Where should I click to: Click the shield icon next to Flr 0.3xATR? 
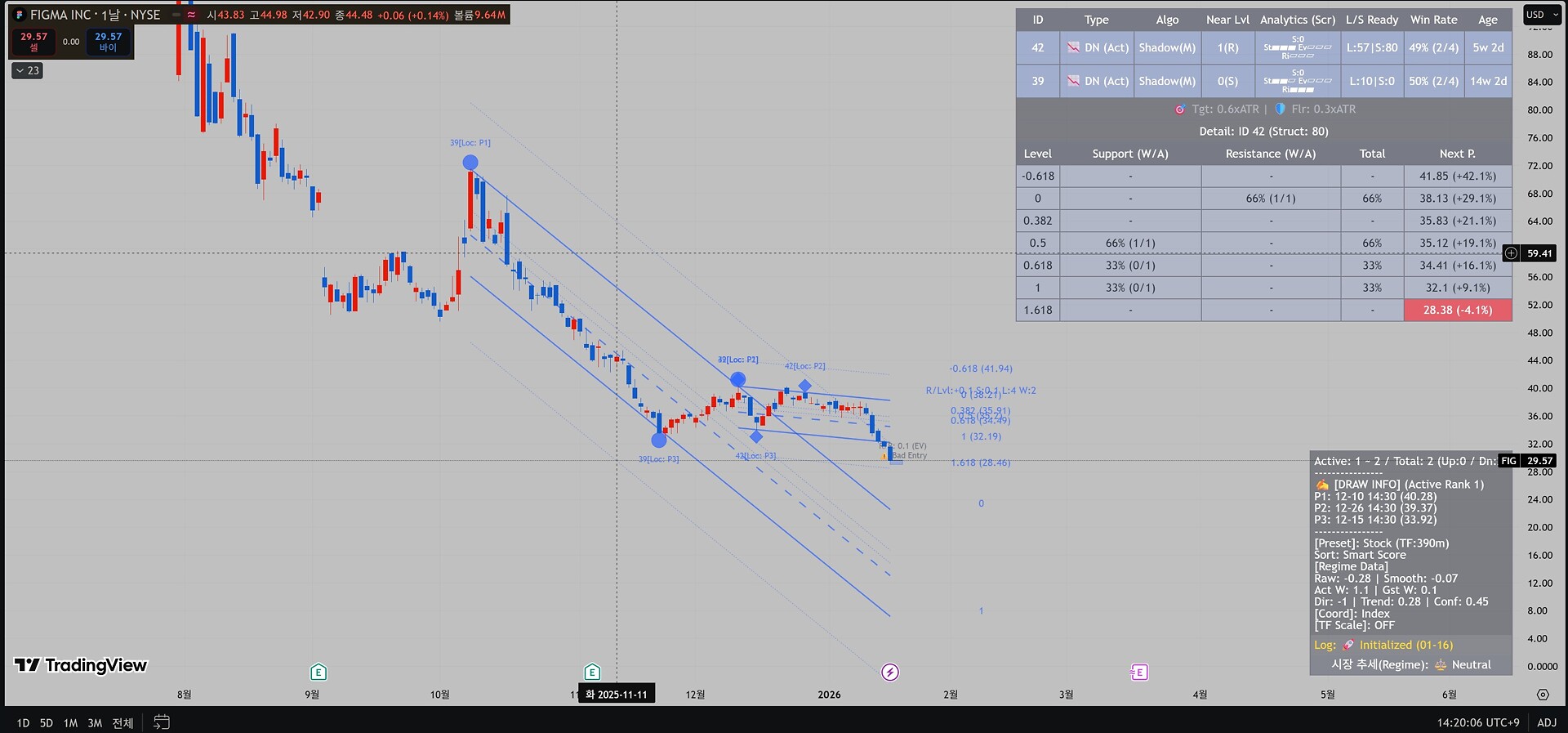pyautogui.click(x=1280, y=109)
